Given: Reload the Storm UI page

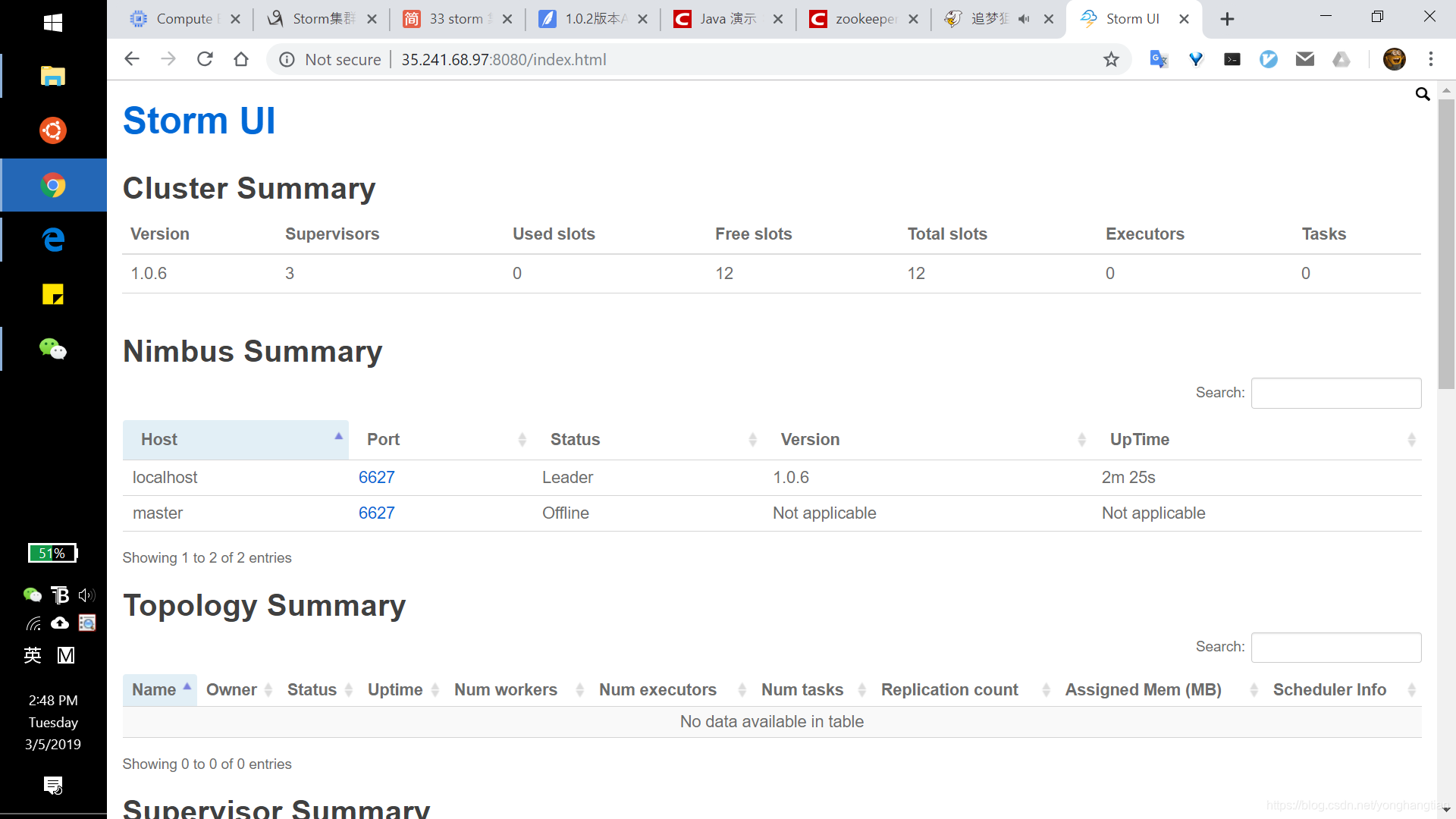Looking at the screenshot, I should tap(205, 59).
